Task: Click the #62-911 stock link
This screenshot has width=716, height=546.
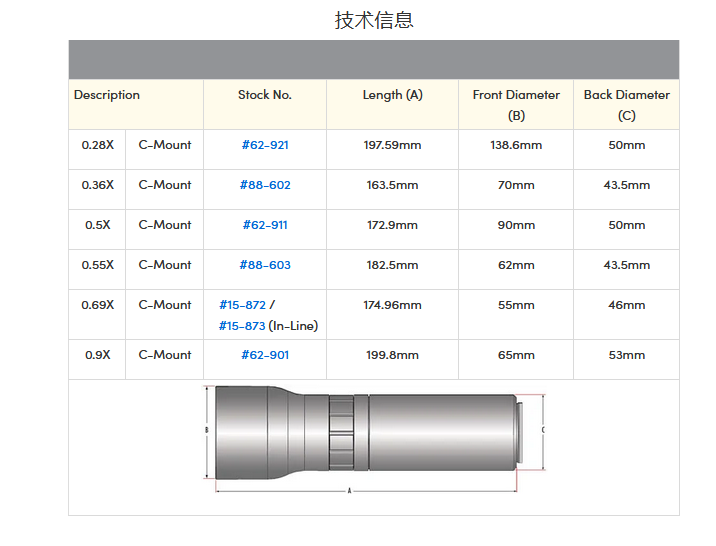Action: pyautogui.click(x=265, y=225)
